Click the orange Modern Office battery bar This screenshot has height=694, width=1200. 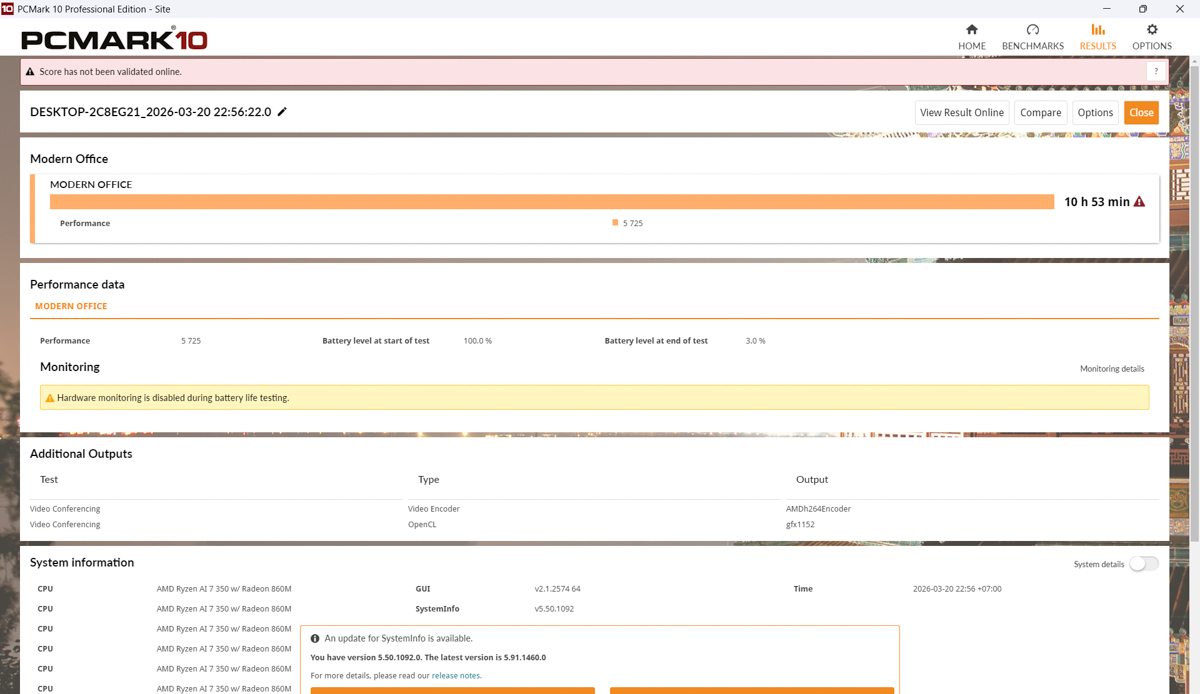point(552,202)
